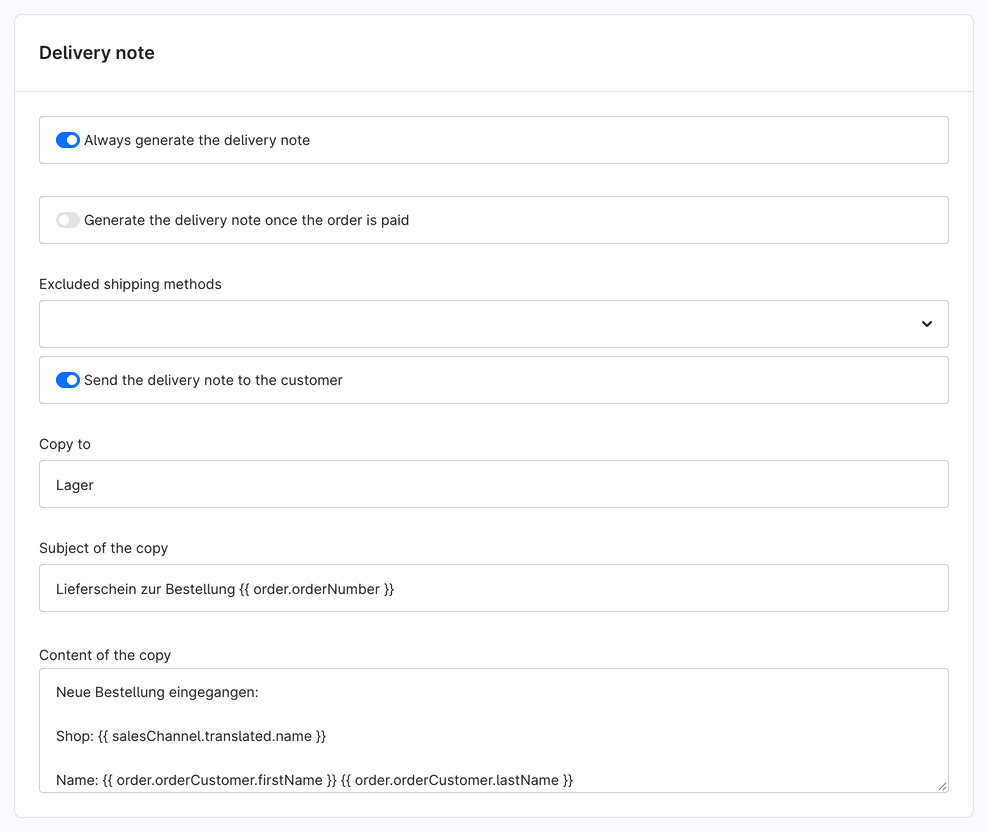Click the Copy to label text
This screenshot has height=832, width=988.
[x=65, y=444]
